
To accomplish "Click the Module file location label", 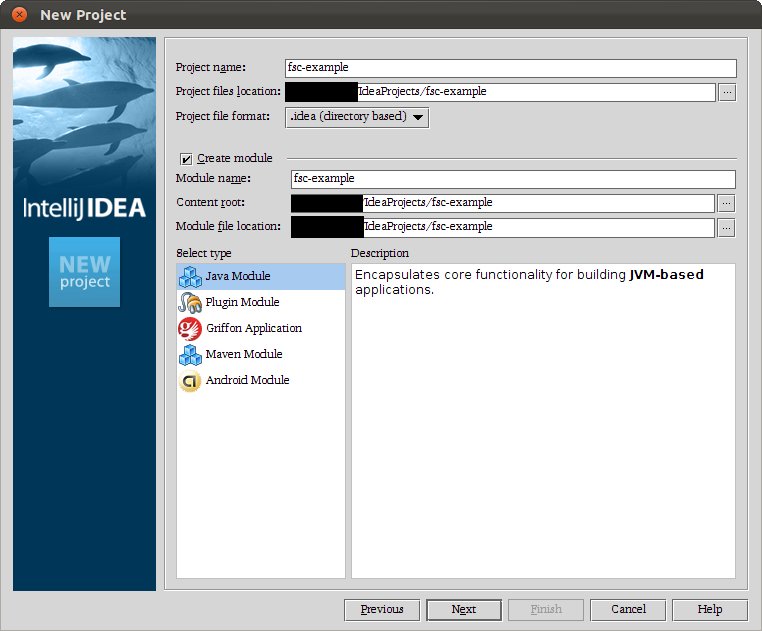I will (x=228, y=227).
